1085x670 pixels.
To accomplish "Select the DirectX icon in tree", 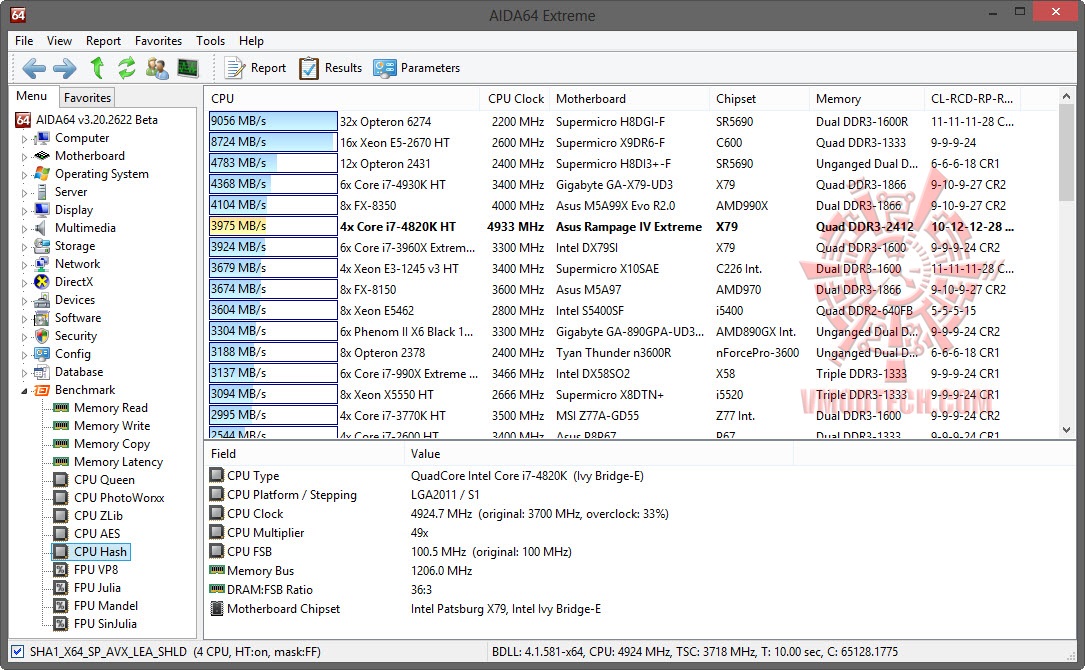I will [42, 282].
